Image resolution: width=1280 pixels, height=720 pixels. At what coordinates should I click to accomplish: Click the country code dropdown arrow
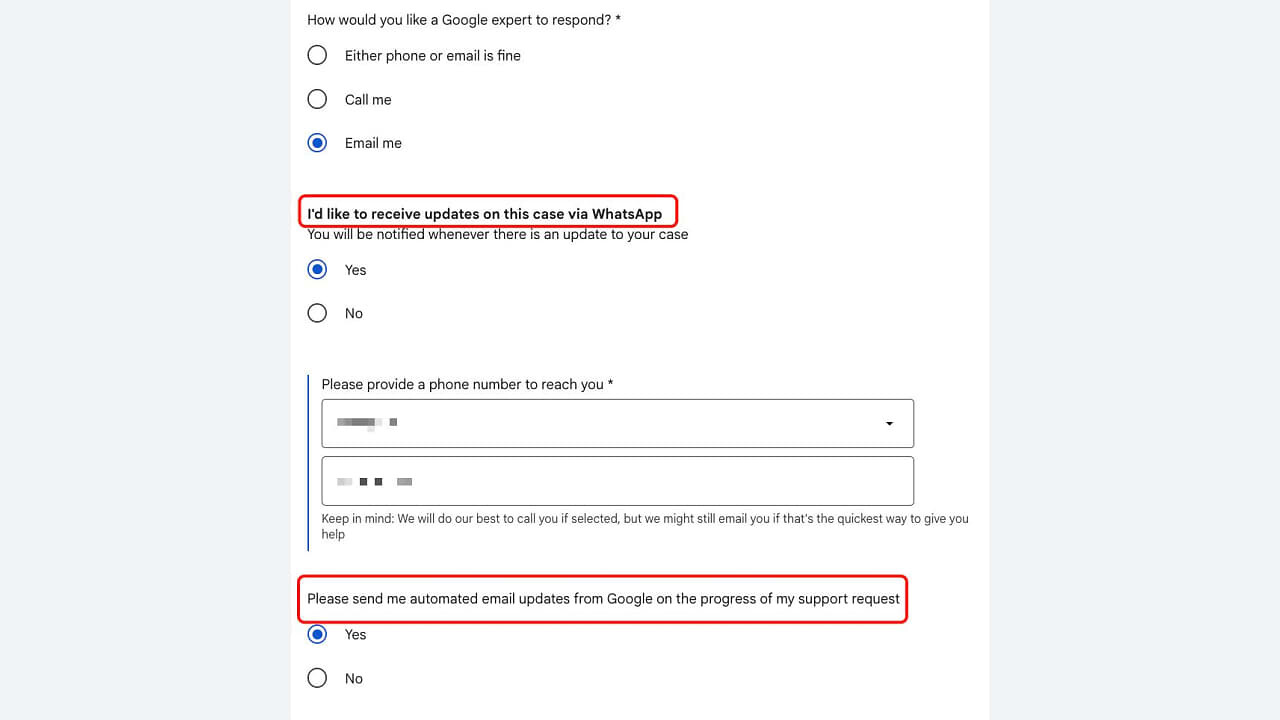click(x=889, y=424)
